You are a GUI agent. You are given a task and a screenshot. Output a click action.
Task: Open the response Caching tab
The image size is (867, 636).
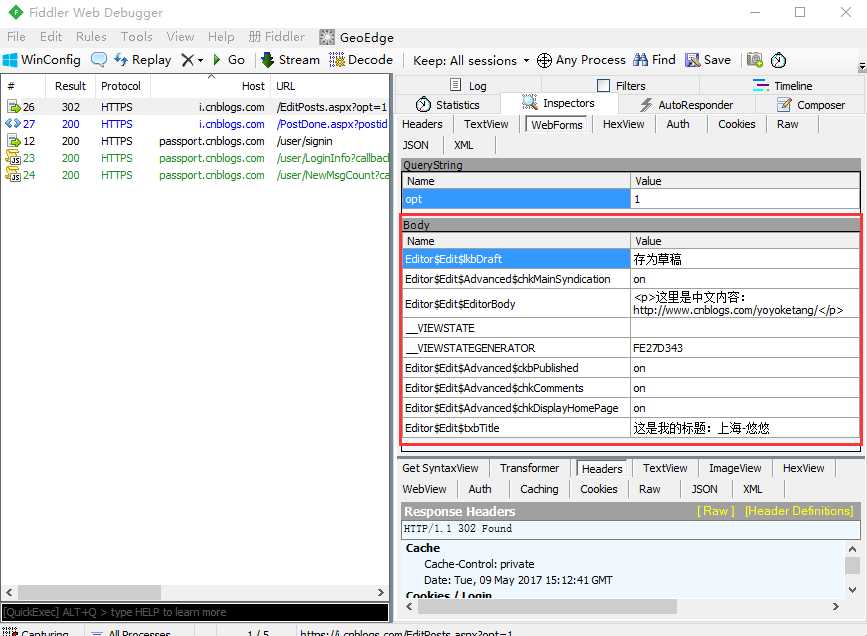point(539,489)
